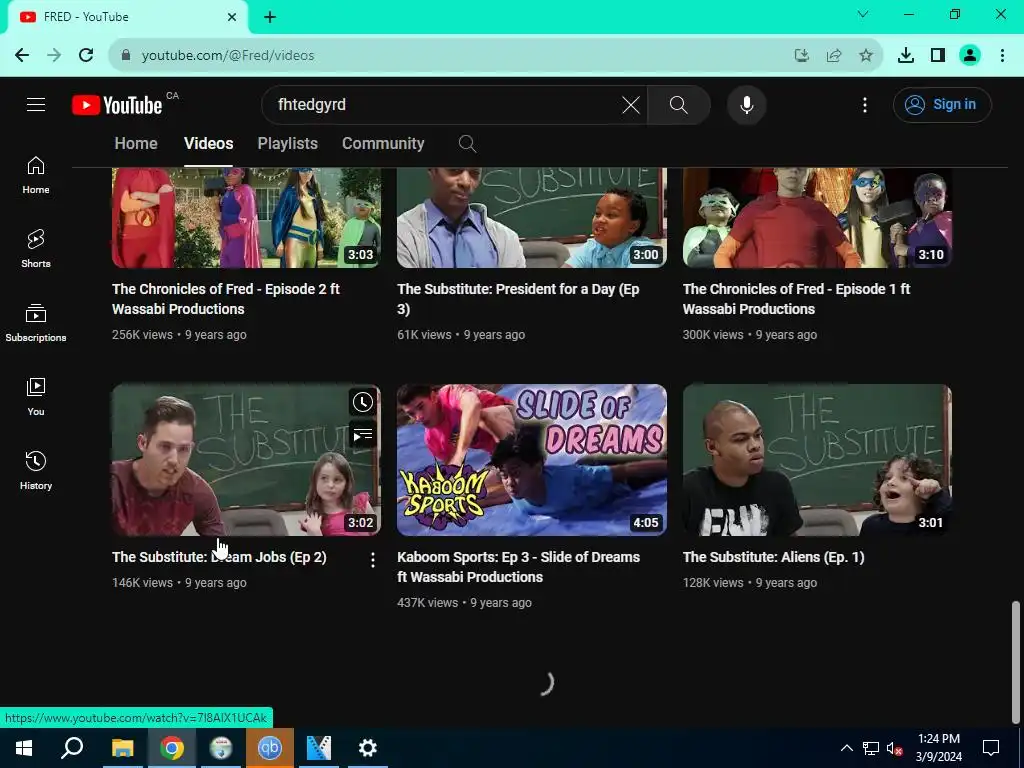Screen dimensions: 1024x768
Task: Run search with the magnifier button
Action: (x=679, y=104)
